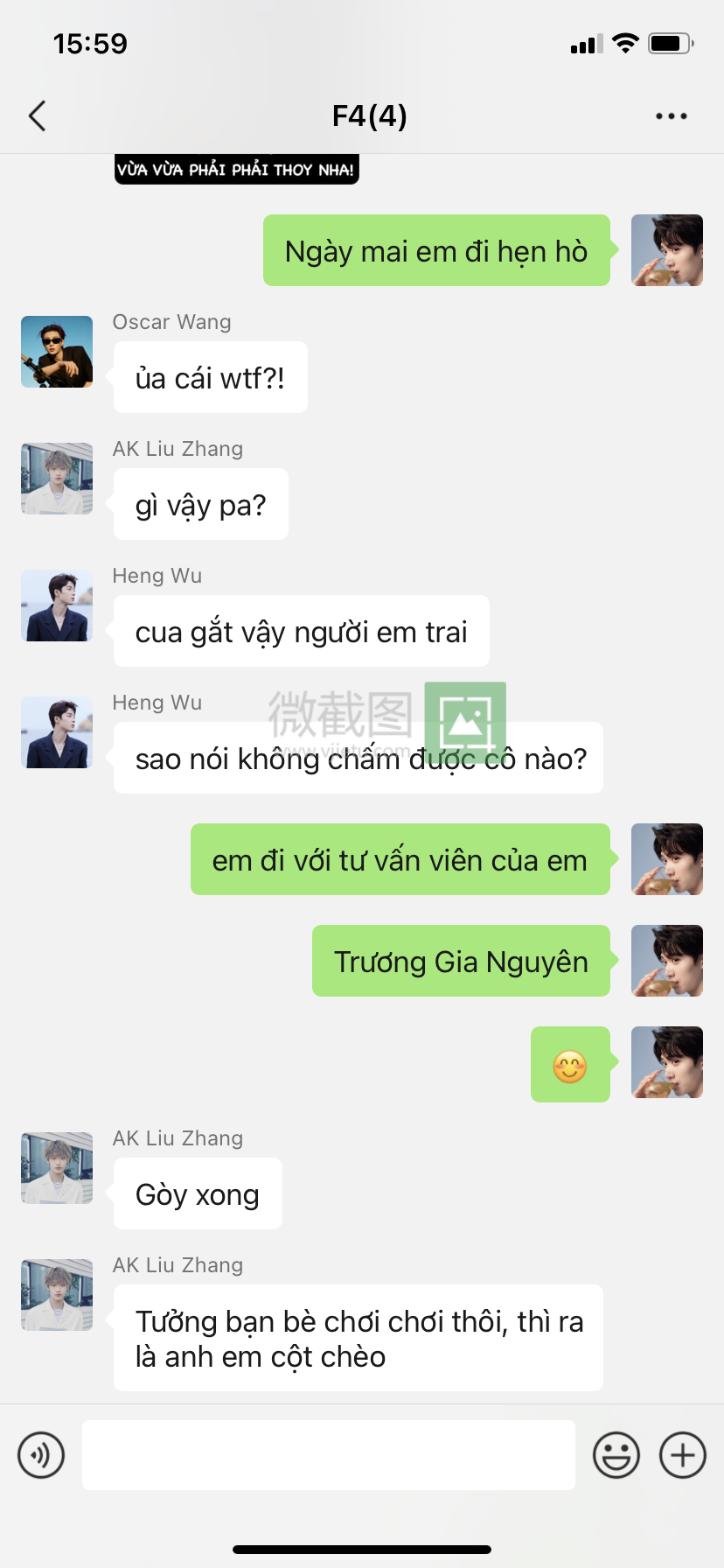
Task: Tap the back arrow to leave chat
Action: tap(37, 115)
